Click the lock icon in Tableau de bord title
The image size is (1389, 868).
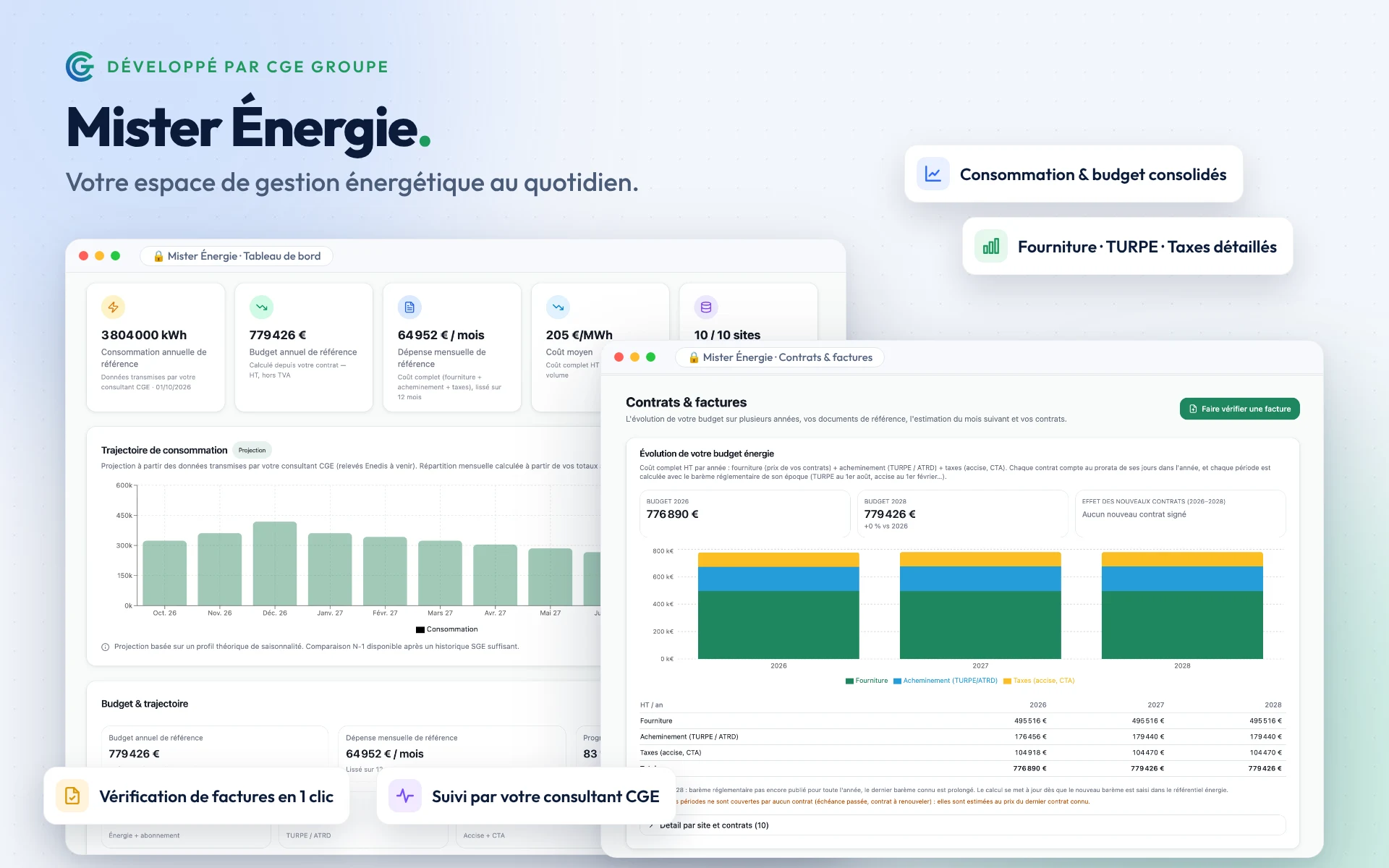[158, 256]
